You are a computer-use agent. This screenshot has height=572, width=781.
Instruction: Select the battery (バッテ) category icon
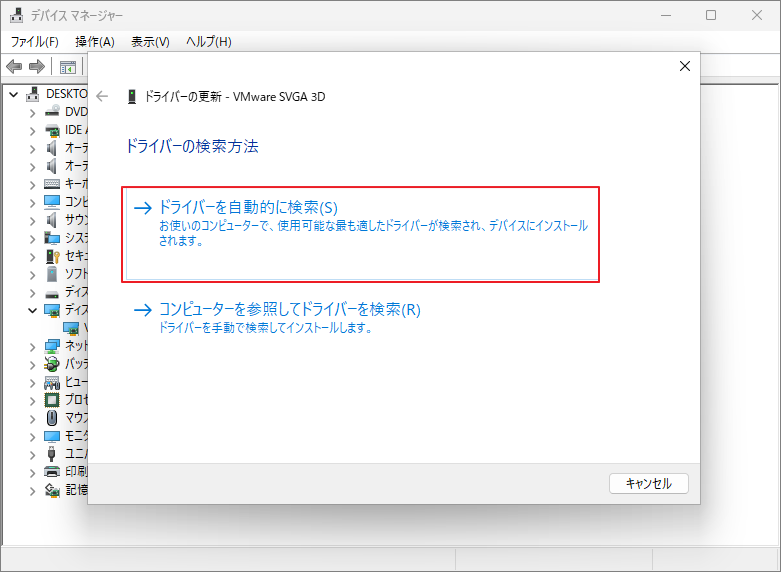click(52, 364)
